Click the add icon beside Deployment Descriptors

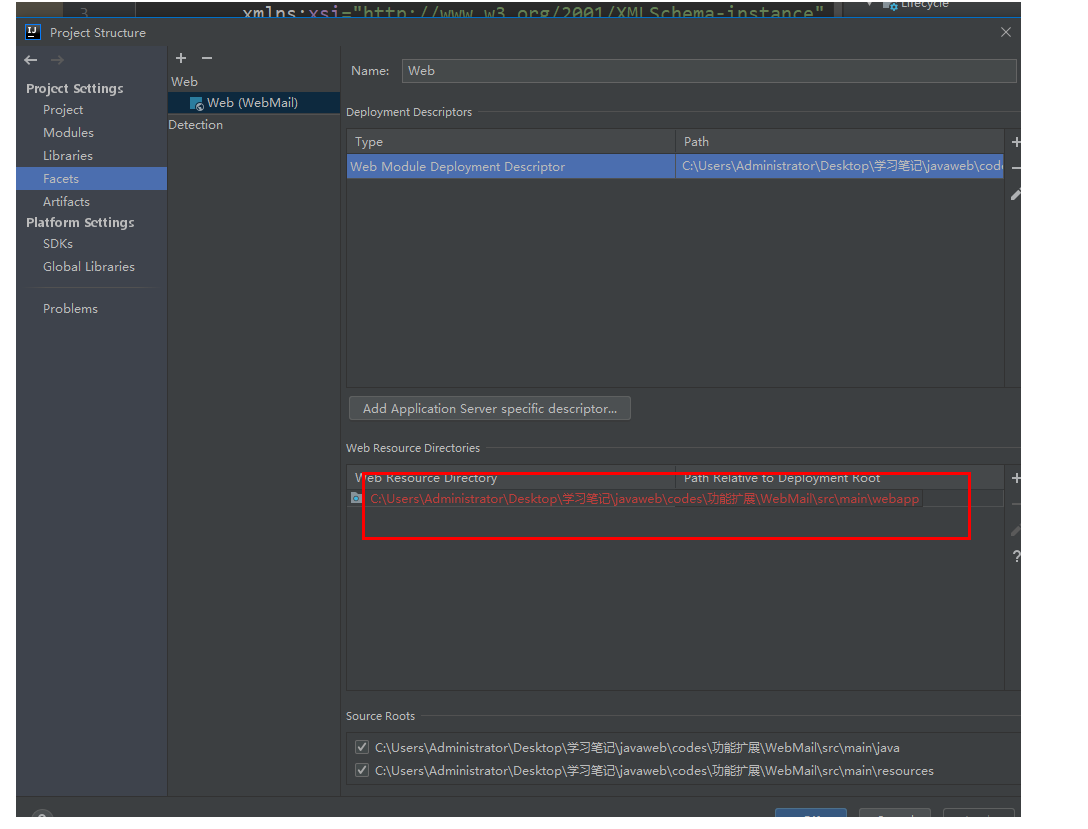pos(1016,142)
